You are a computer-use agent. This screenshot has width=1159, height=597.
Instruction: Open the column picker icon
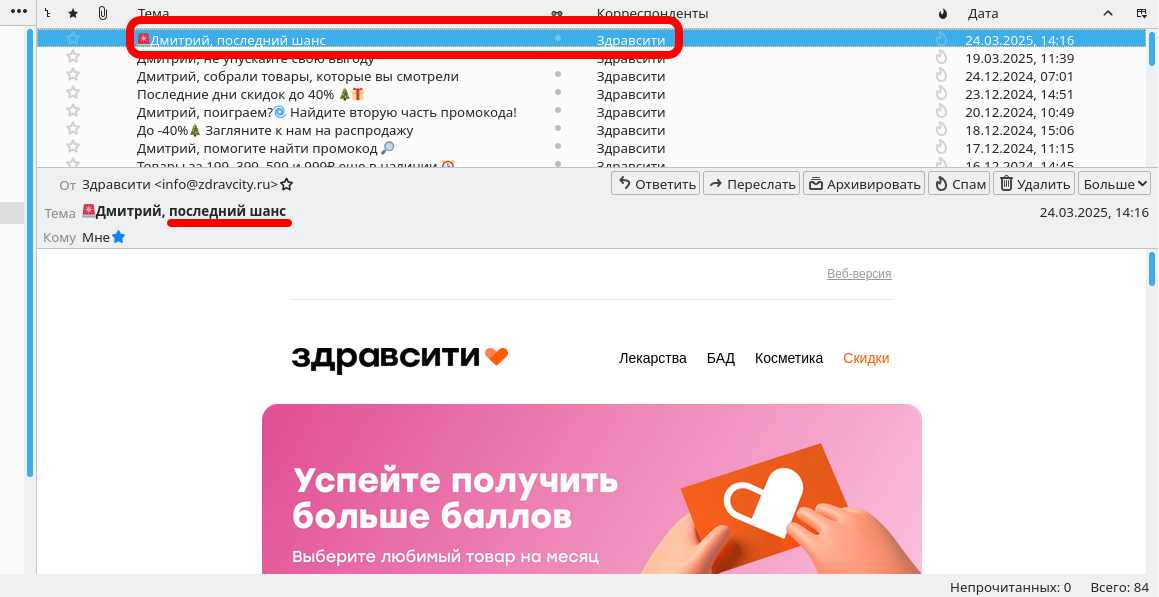pos(1141,13)
